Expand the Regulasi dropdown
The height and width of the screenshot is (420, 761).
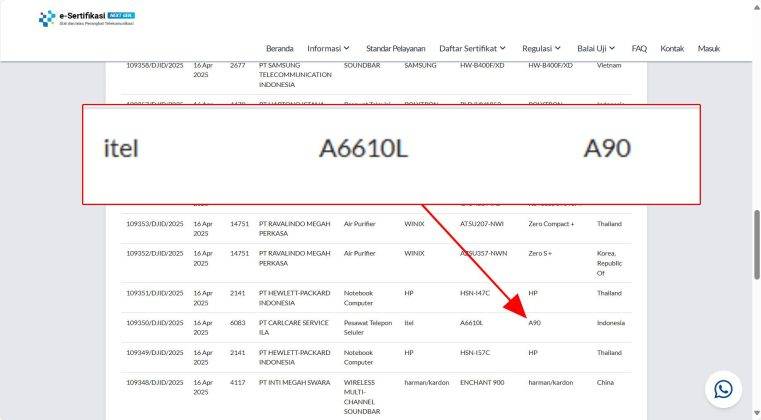pos(541,49)
